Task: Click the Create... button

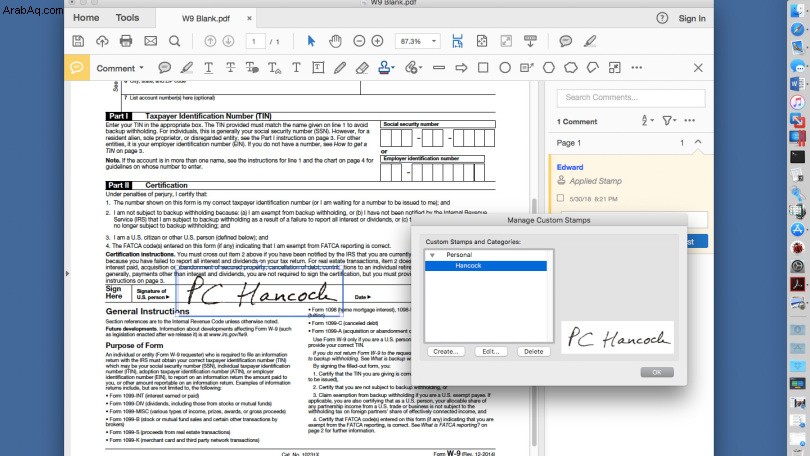Action: [446, 351]
